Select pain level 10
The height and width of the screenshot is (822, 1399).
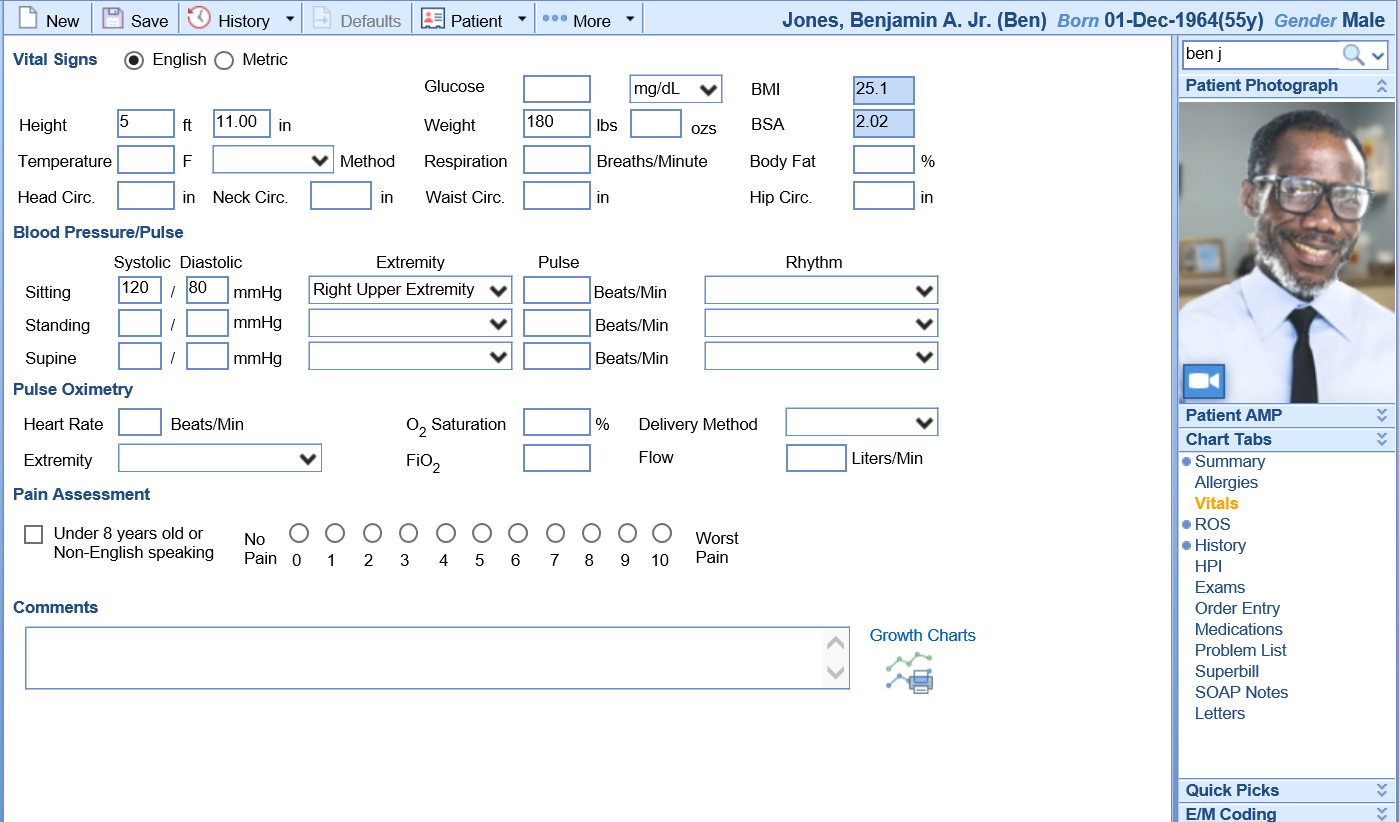[x=662, y=533]
